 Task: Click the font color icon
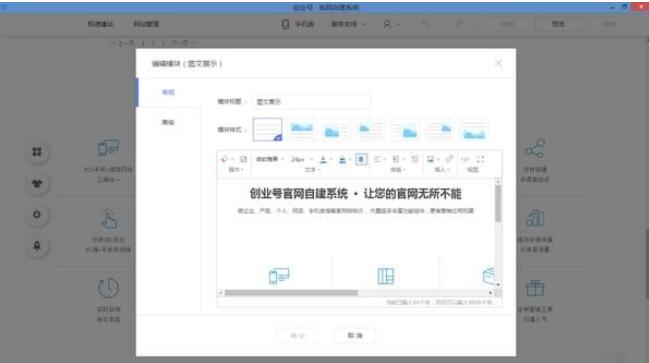tap(323, 159)
